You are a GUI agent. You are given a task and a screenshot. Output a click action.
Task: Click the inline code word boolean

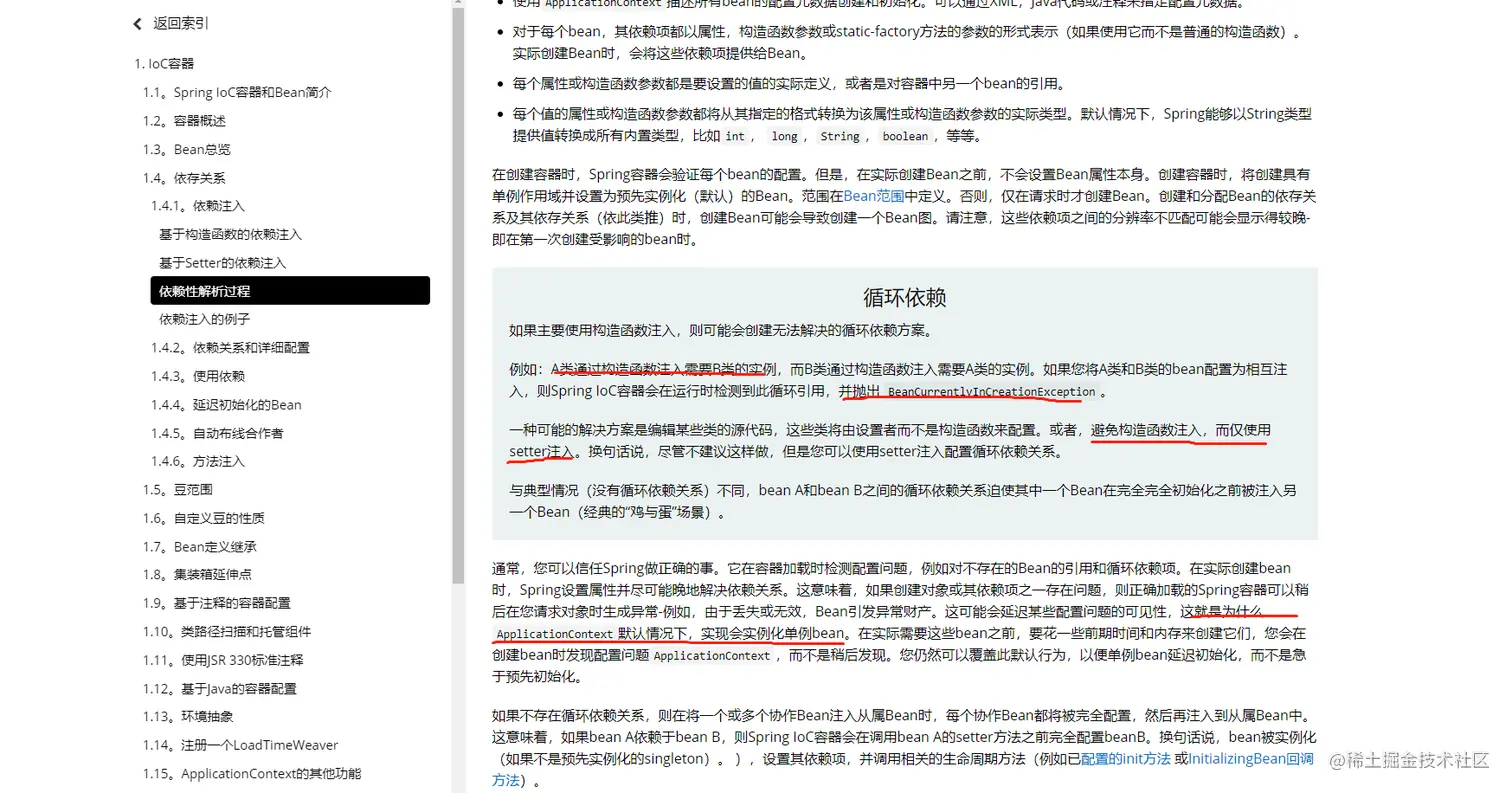coord(905,137)
